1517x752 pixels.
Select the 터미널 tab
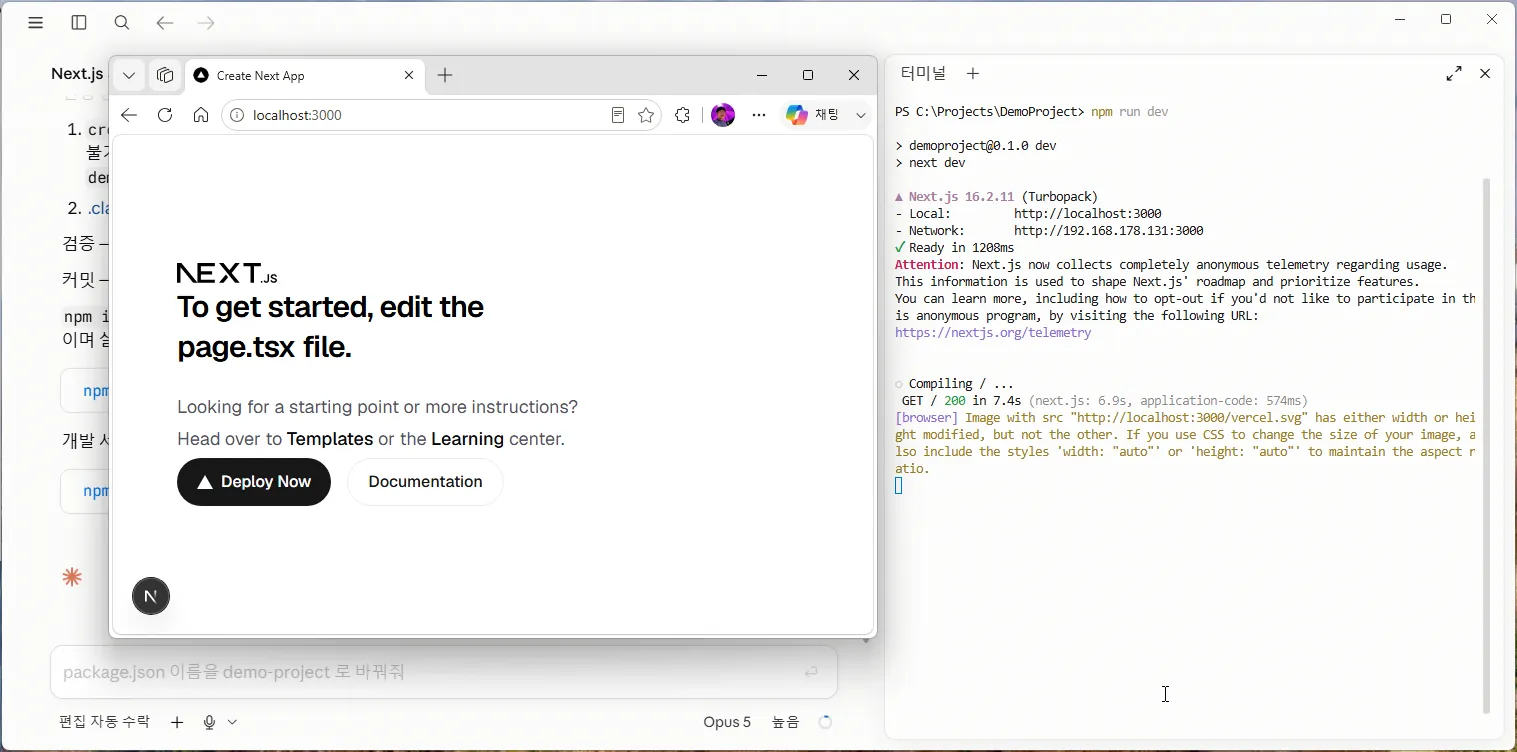[x=923, y=73]
